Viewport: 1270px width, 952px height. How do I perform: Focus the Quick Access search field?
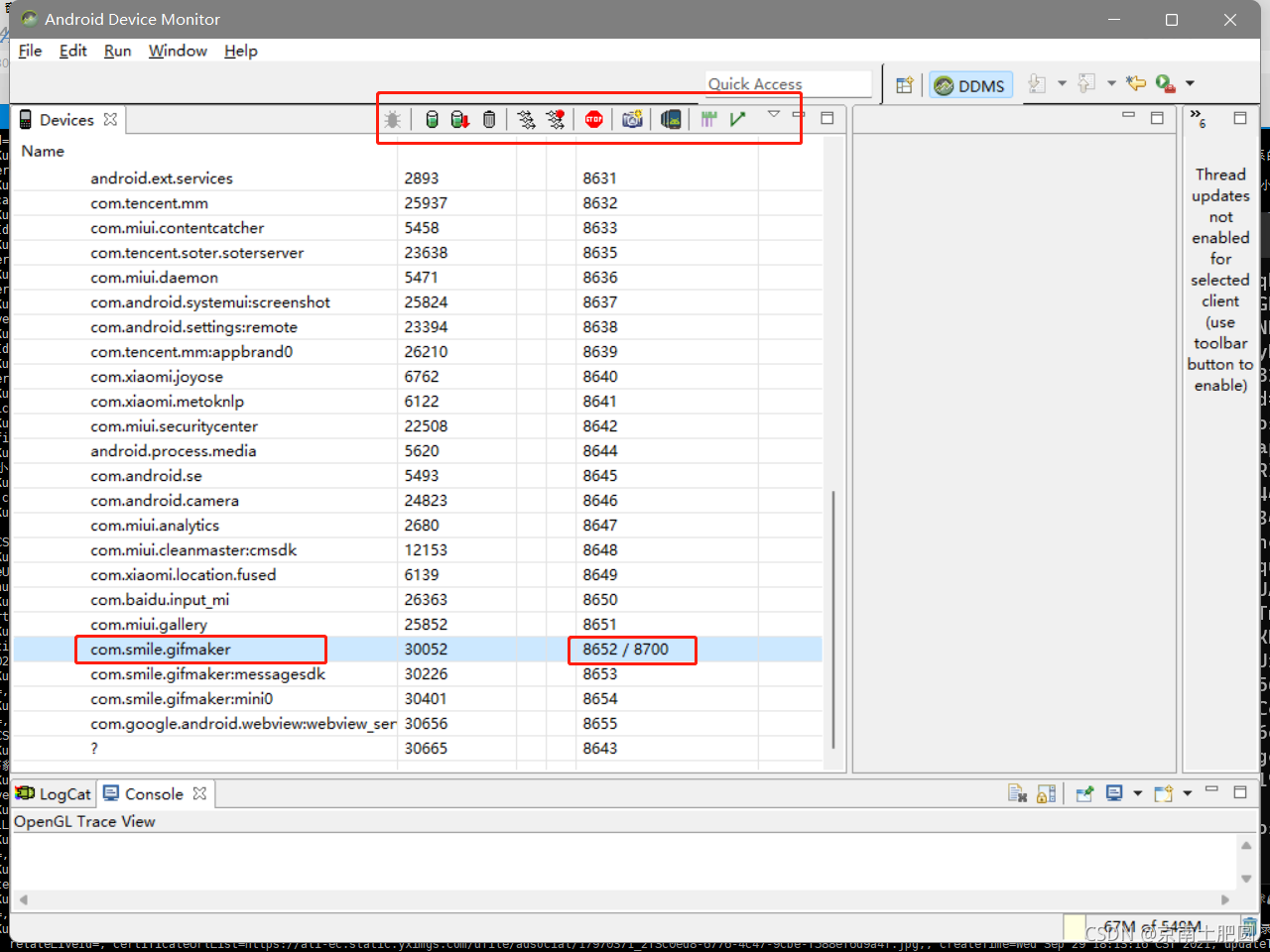788,84
